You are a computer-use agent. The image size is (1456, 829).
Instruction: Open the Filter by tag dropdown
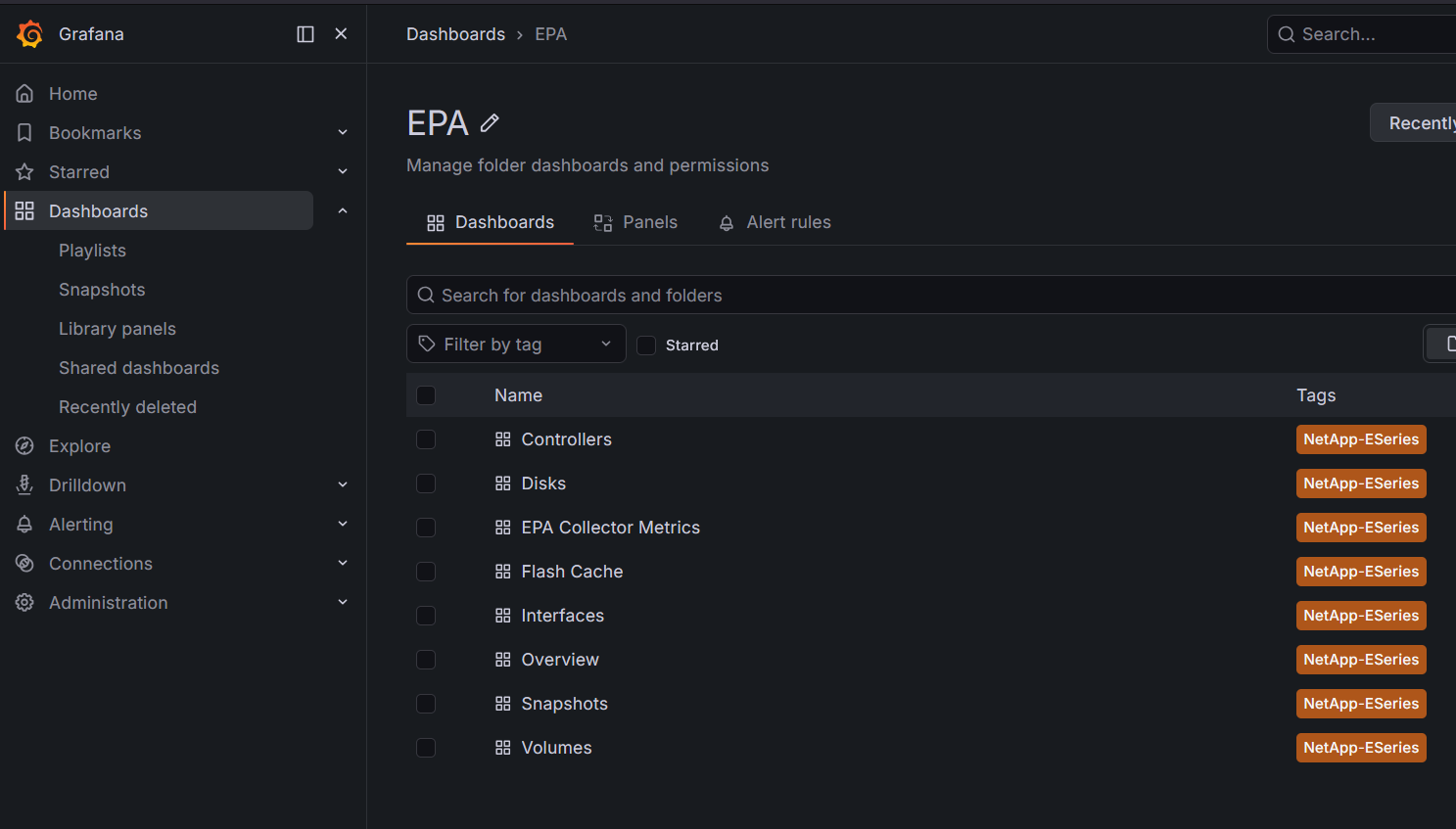(x=516, y=344)
